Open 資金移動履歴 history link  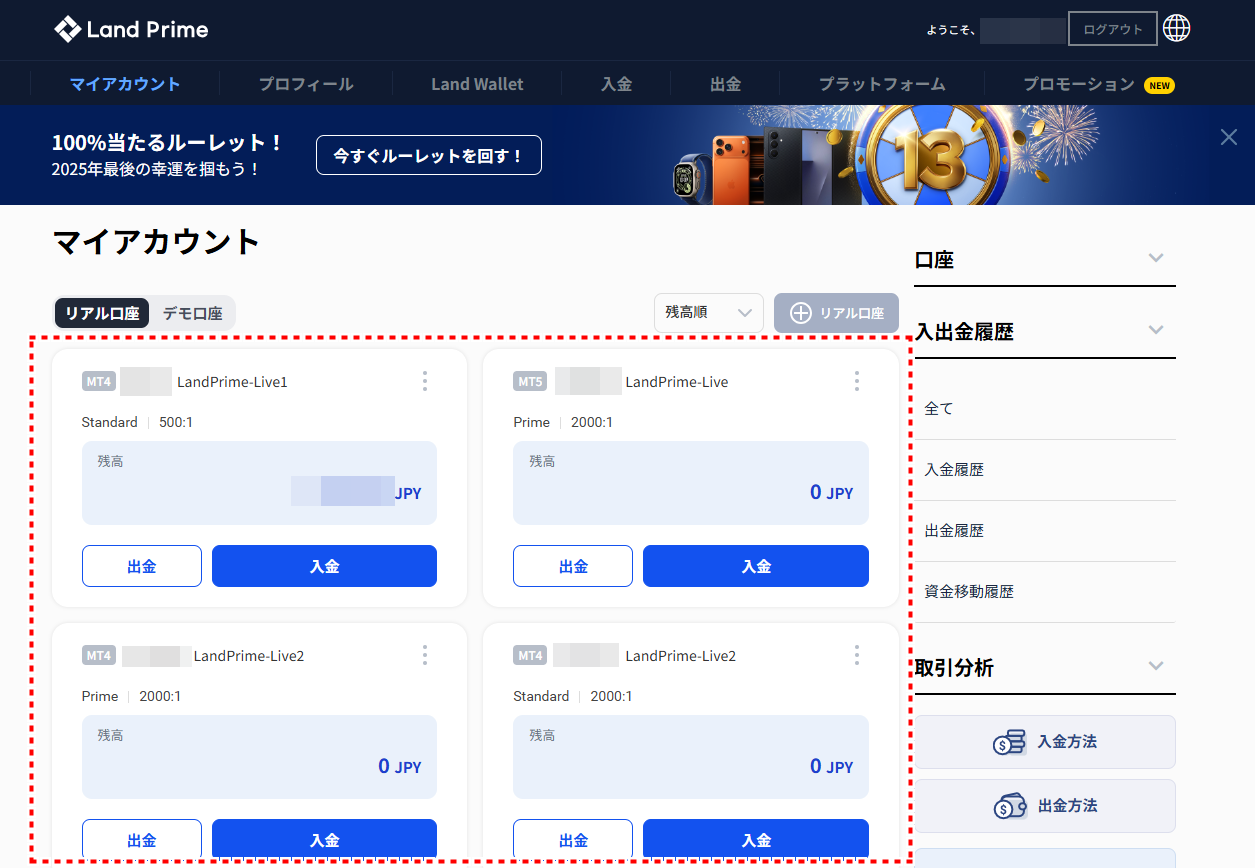969,591
